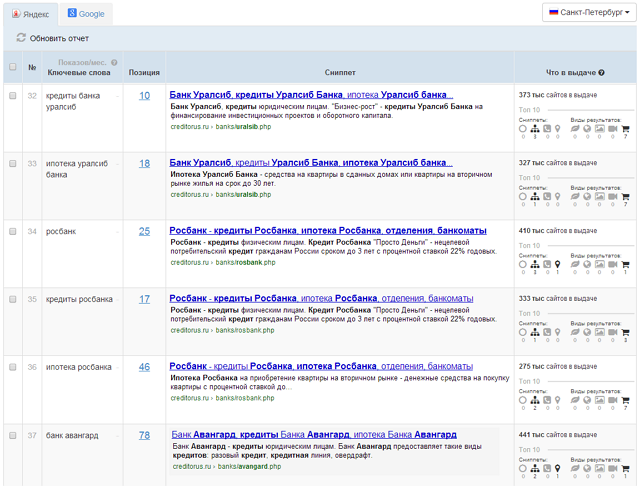
Task: Click the sitelinks hierarchy icon in row 33
Action: point(535,196)
